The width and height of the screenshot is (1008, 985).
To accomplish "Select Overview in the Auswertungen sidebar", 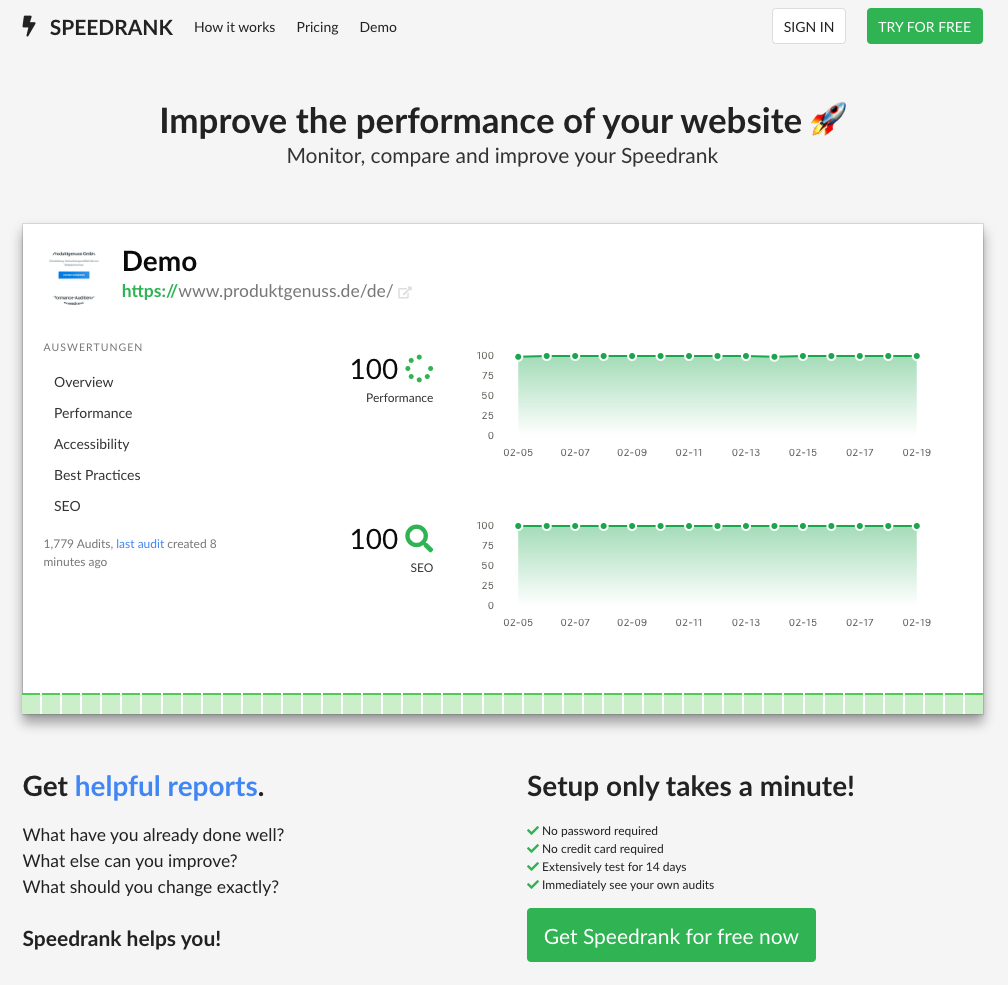I will pyautogui.click(x=84, y=382).
